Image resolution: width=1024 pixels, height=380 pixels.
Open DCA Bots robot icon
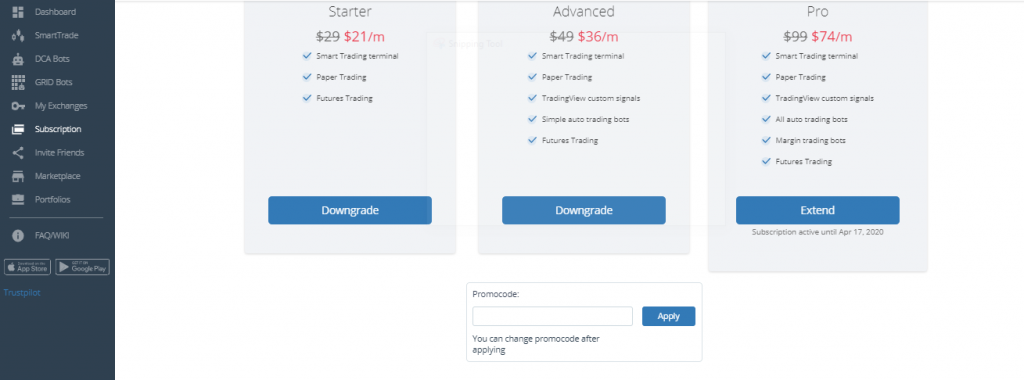(x=18, y=59)
